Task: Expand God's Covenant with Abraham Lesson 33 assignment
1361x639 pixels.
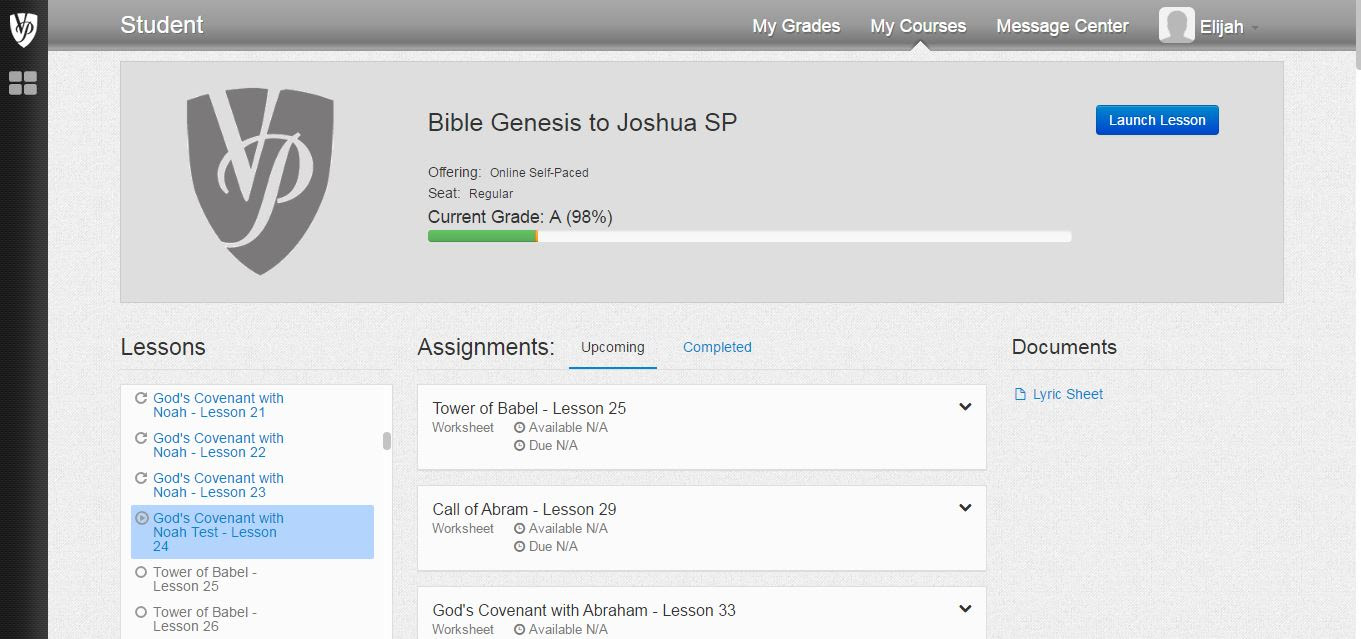Action: coord(965,609)
